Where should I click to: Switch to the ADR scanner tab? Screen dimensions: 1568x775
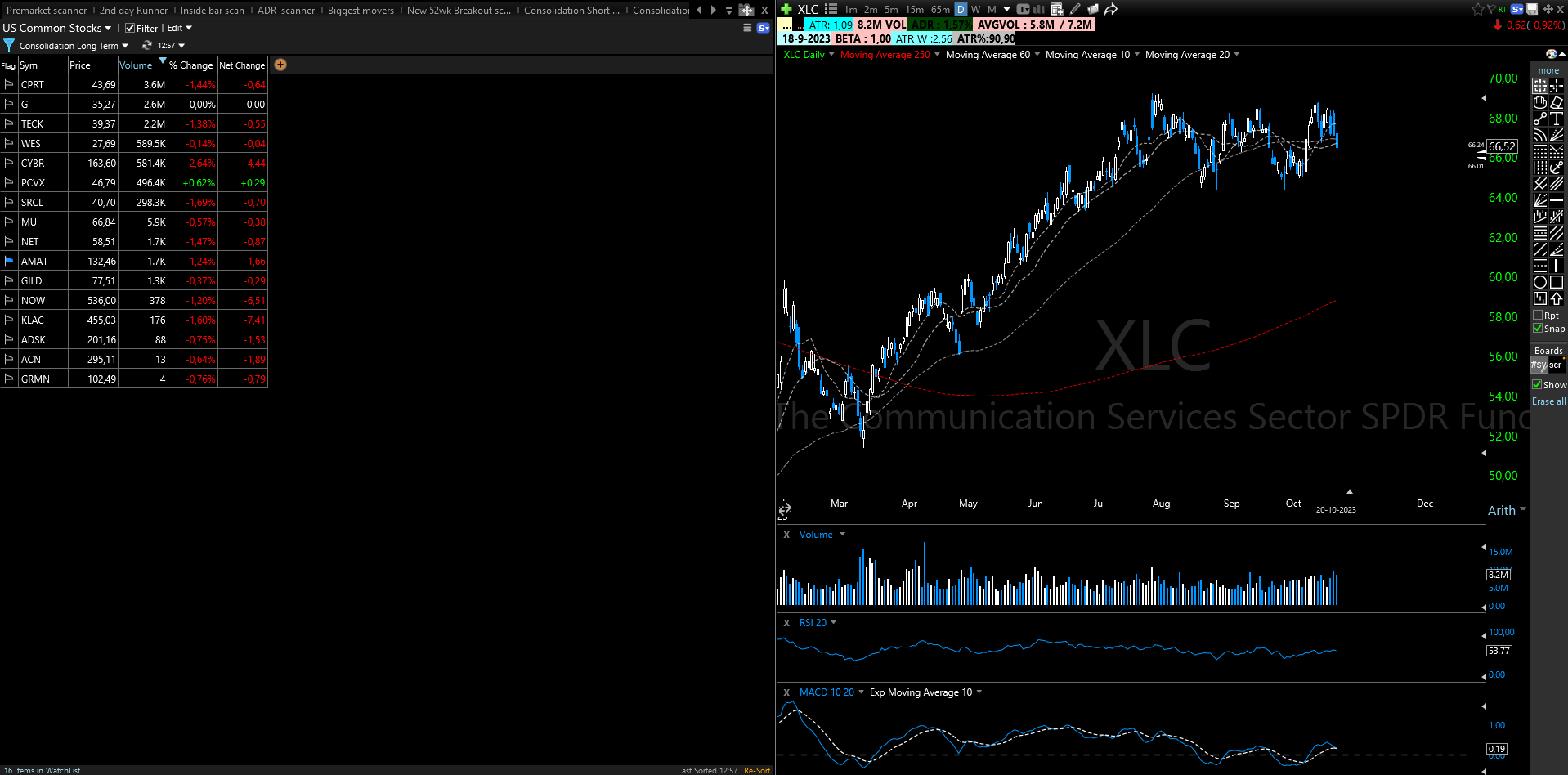point(286,11)
